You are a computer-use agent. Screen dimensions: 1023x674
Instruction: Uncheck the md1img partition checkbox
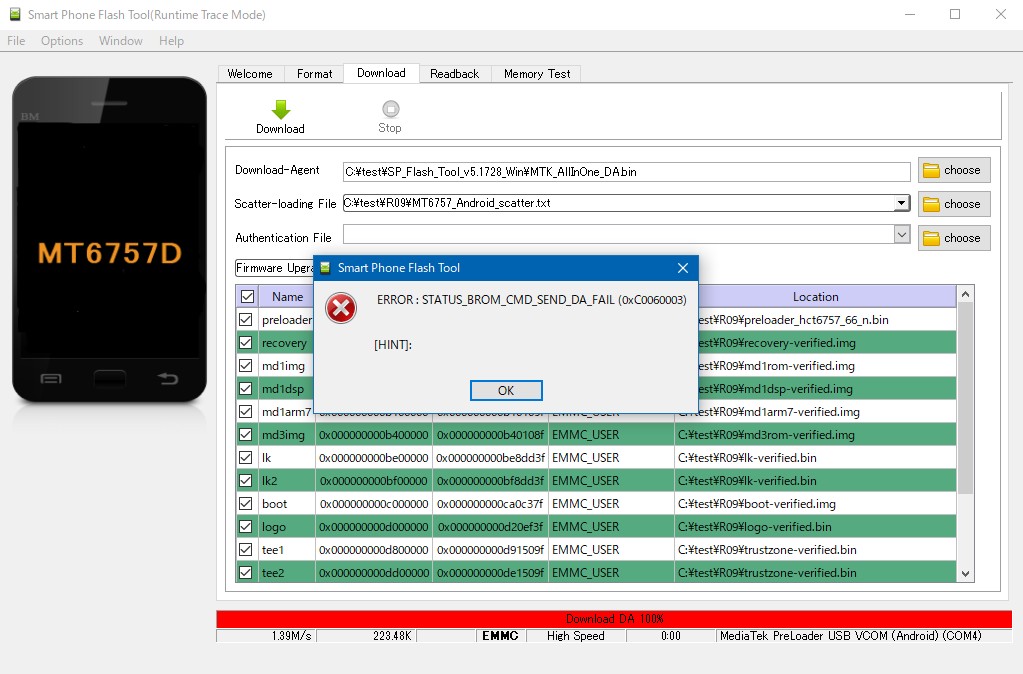pyautogui.click(x=245, y=365)
